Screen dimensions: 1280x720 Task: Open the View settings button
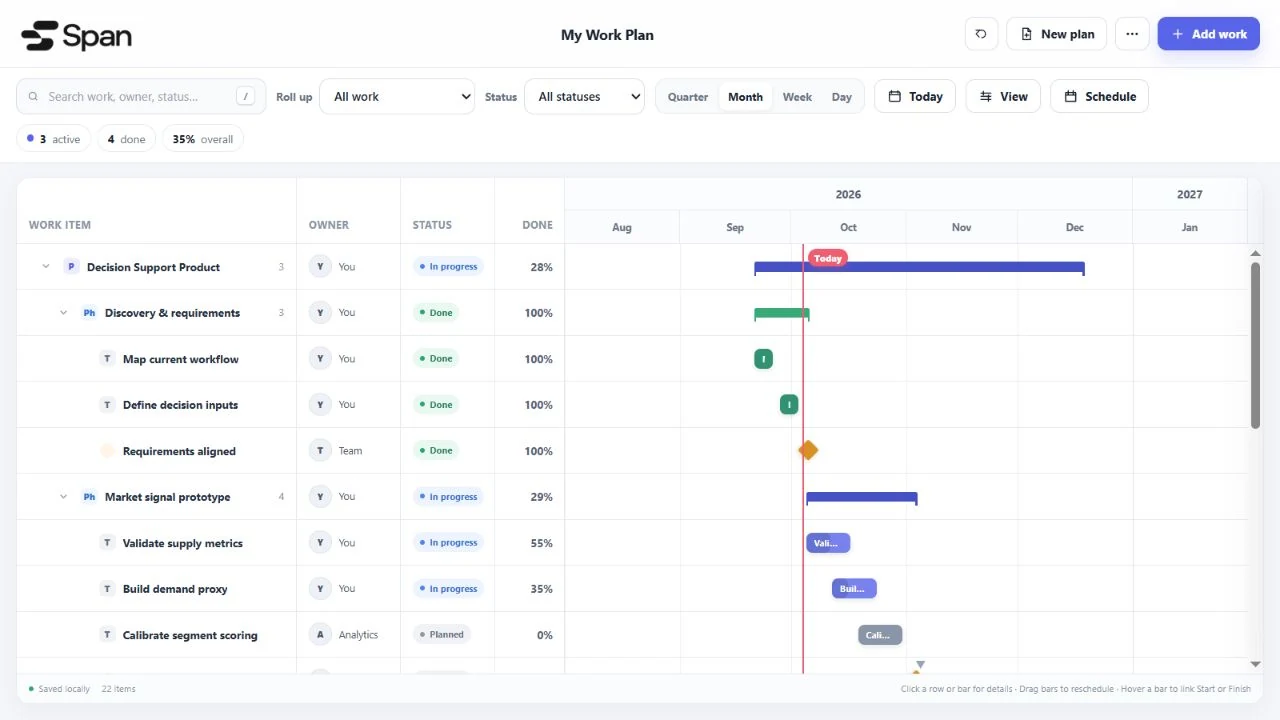pos(1004,97)
